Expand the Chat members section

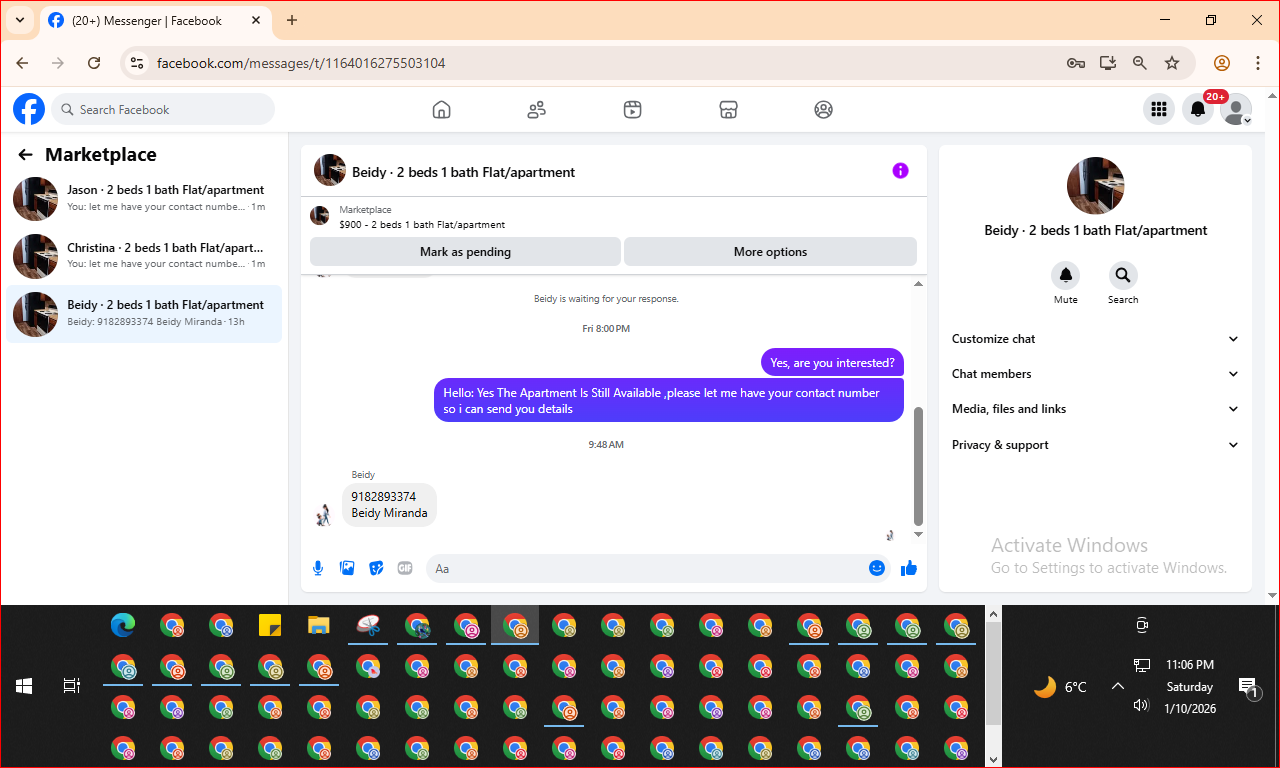1095,374
